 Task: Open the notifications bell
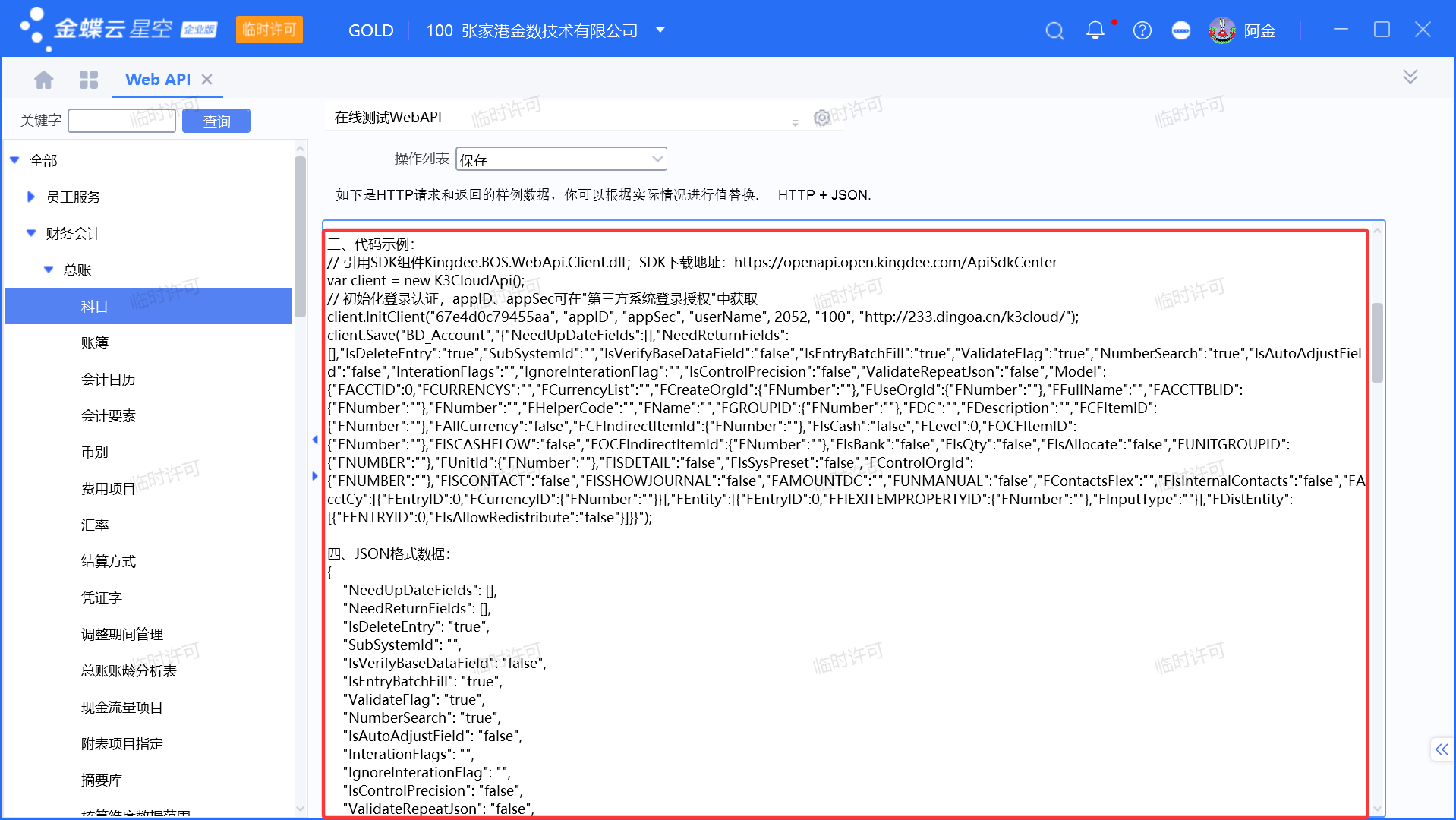pos(1095,30)
